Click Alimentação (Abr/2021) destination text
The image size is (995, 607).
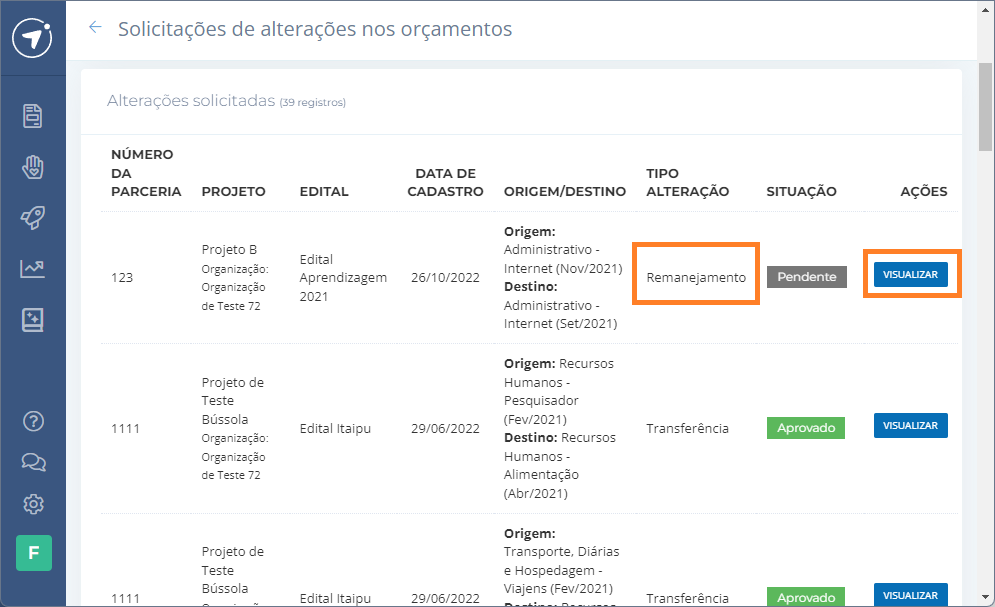pyautogui.click(x=541, y=484)
